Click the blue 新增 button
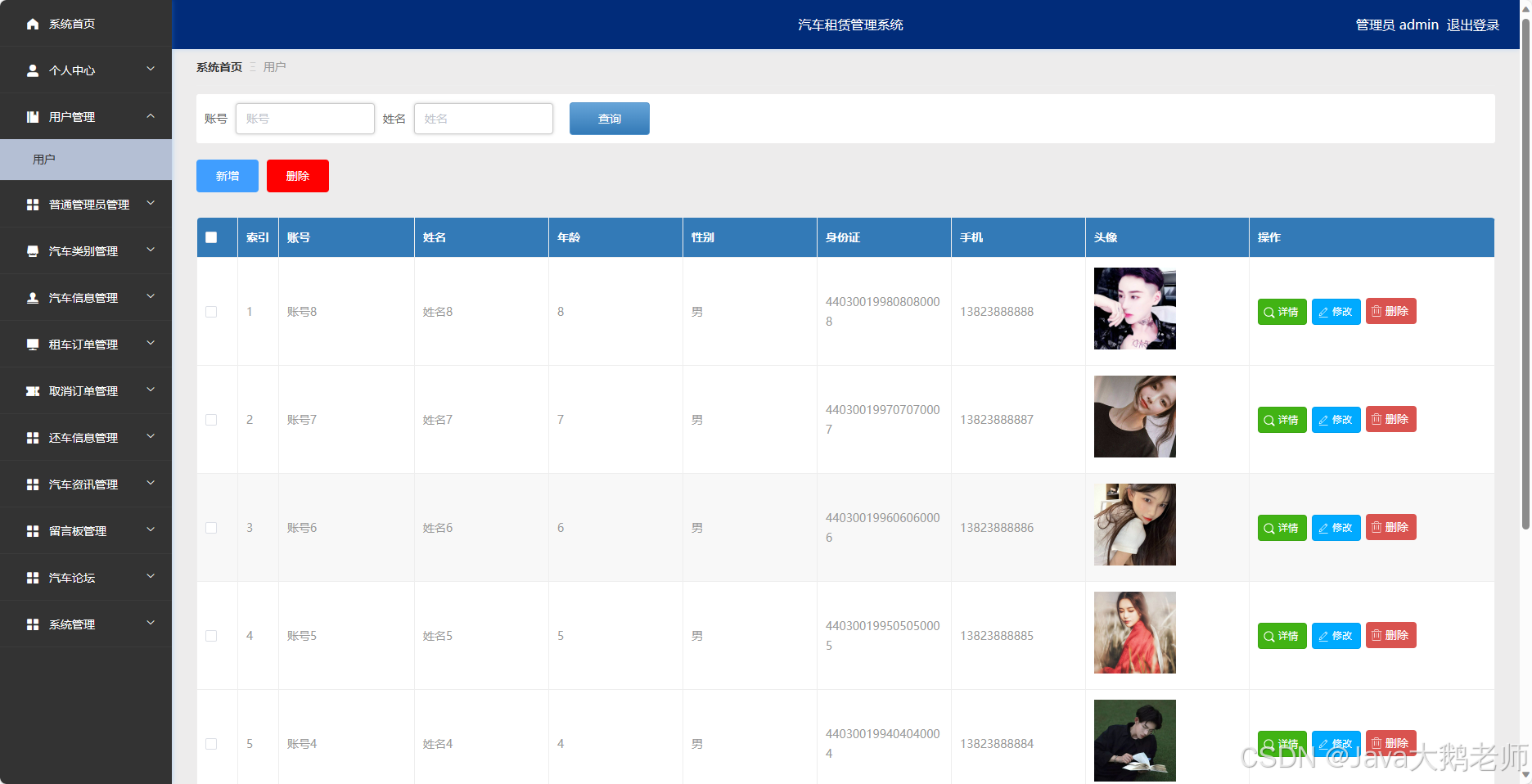 coord(228,176)
